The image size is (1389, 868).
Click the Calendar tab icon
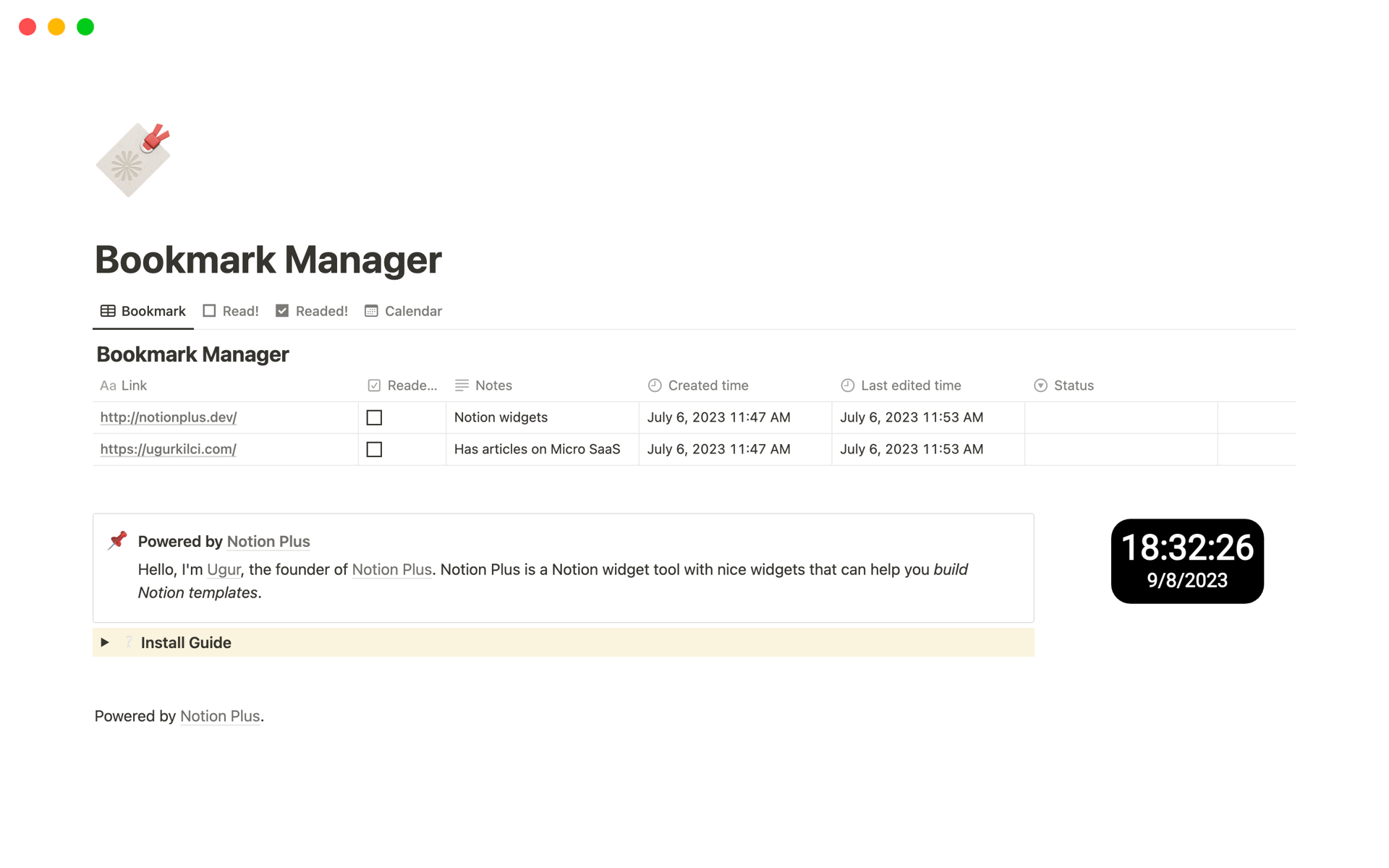point(370,310)
